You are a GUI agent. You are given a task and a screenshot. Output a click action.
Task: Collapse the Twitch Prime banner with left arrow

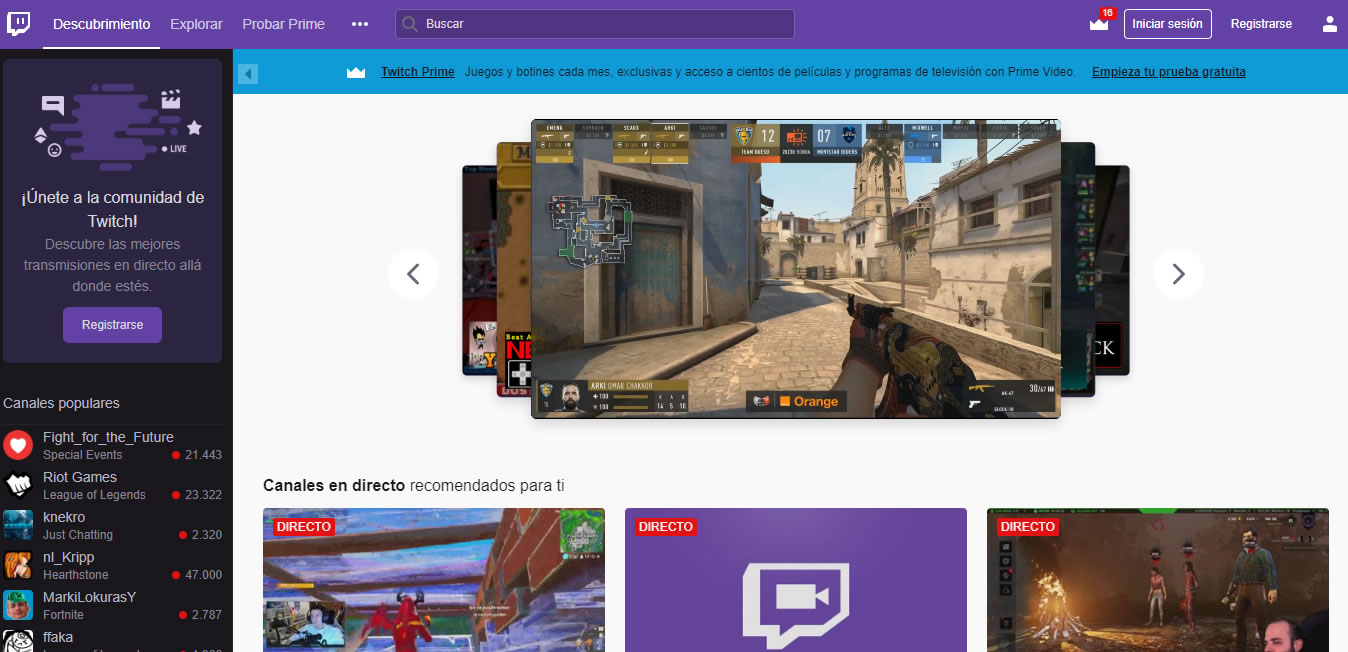pyautogui.click(x=246, y=72)
